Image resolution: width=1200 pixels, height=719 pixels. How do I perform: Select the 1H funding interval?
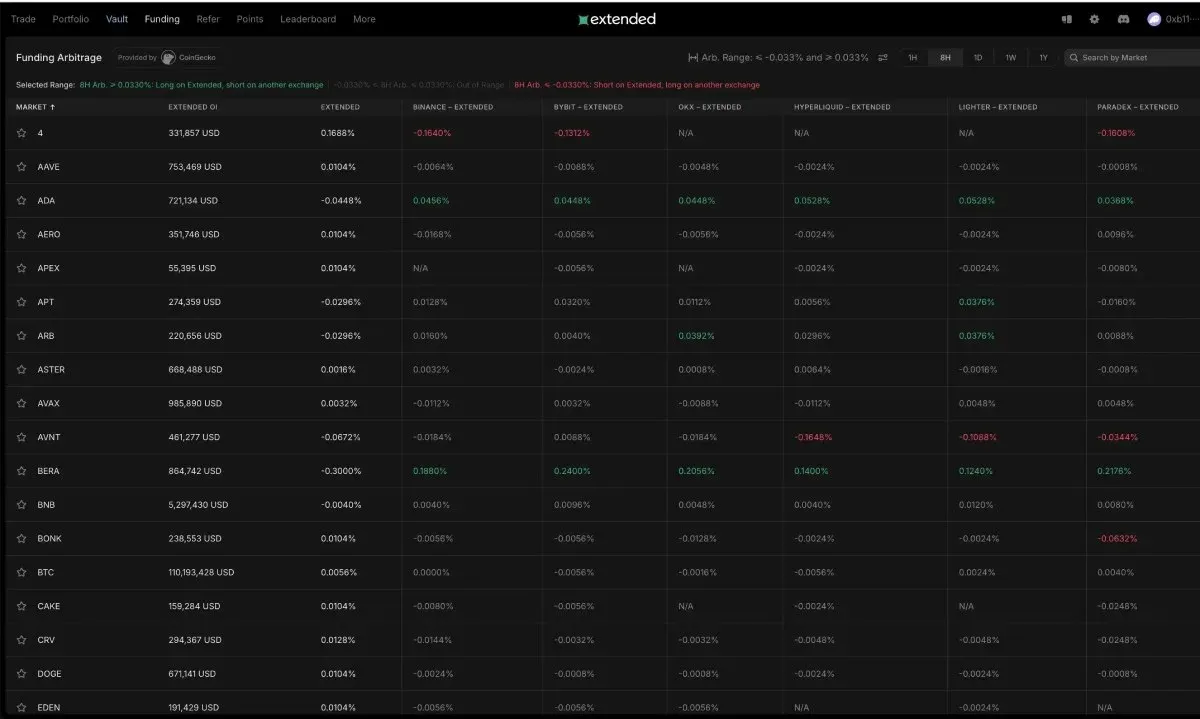(912, 58)
